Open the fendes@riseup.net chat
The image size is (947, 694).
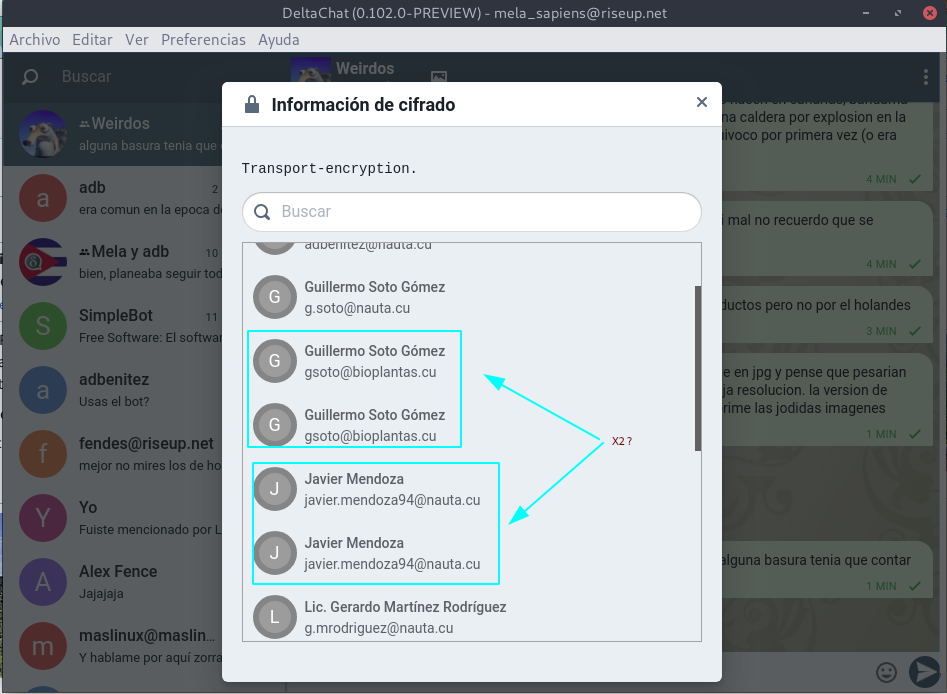point(114,454)
